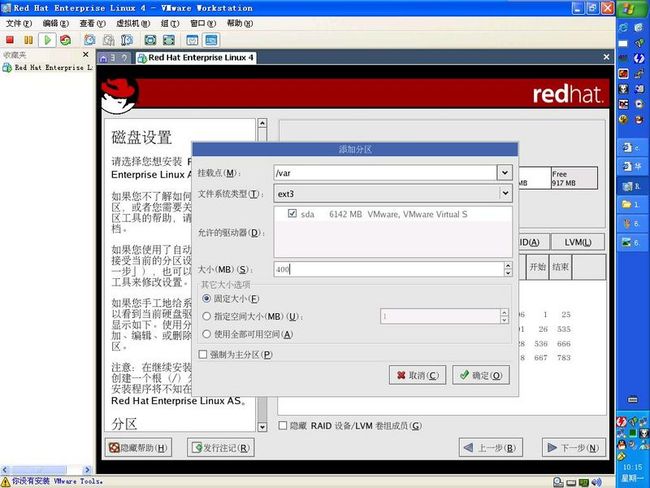Click the 结束 column header
650x488 pixels.
560,267
